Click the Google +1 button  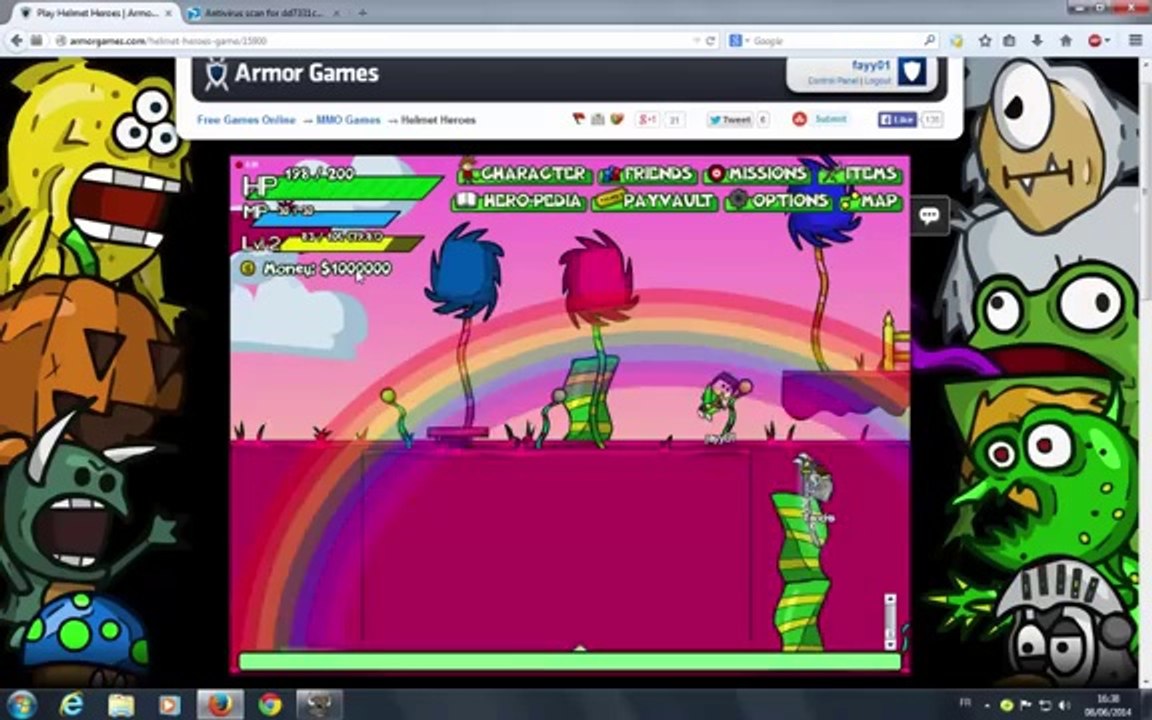click(648, 120)
